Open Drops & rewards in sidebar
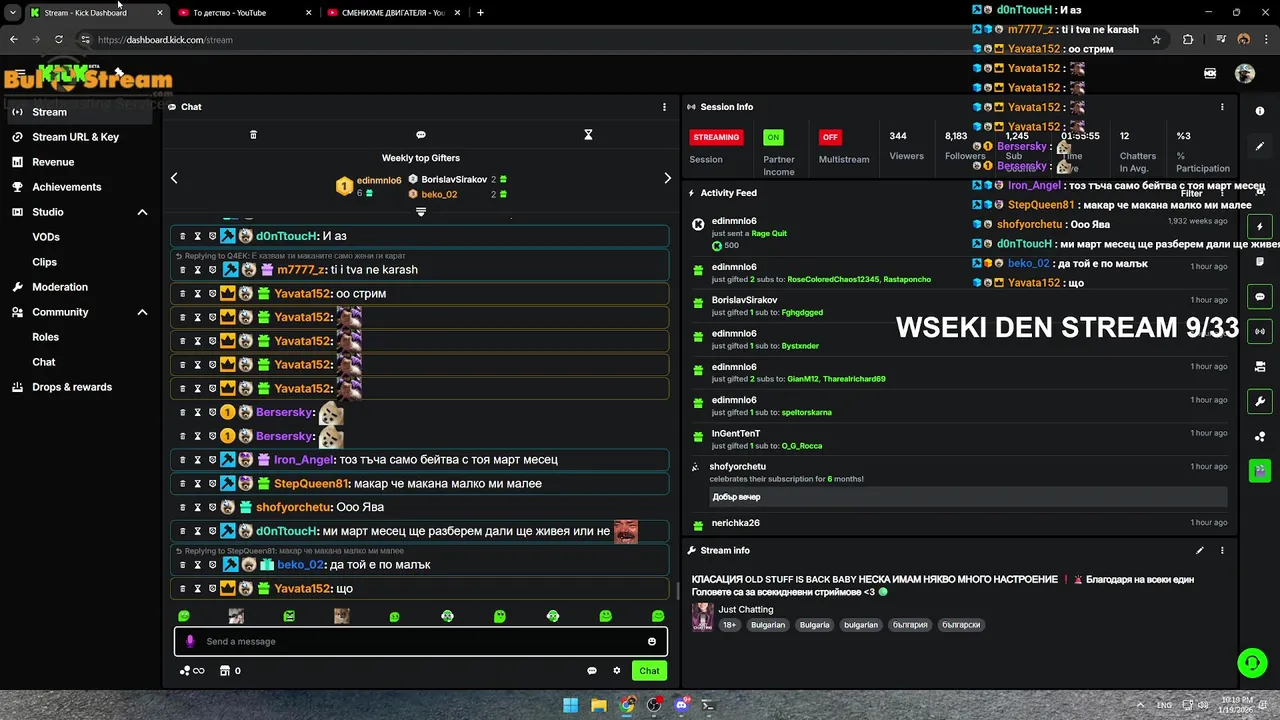 point(72,387)
